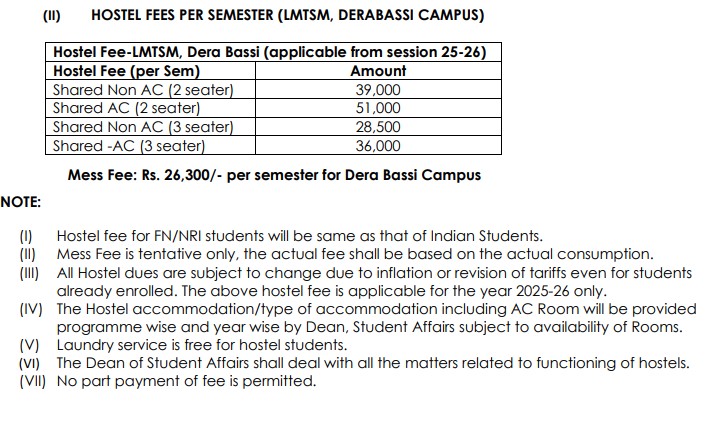Select note (I) about FN/NRI students

pos(300,237)
